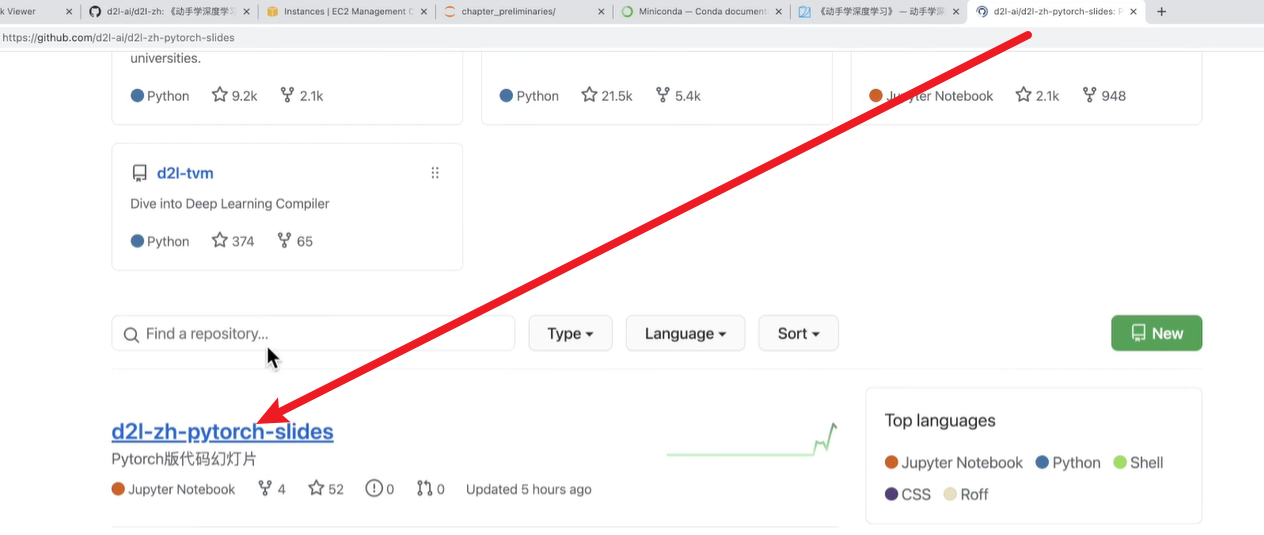Expand the Sort dropdown
The image size is (1264, 535).
tap(798, 334)
